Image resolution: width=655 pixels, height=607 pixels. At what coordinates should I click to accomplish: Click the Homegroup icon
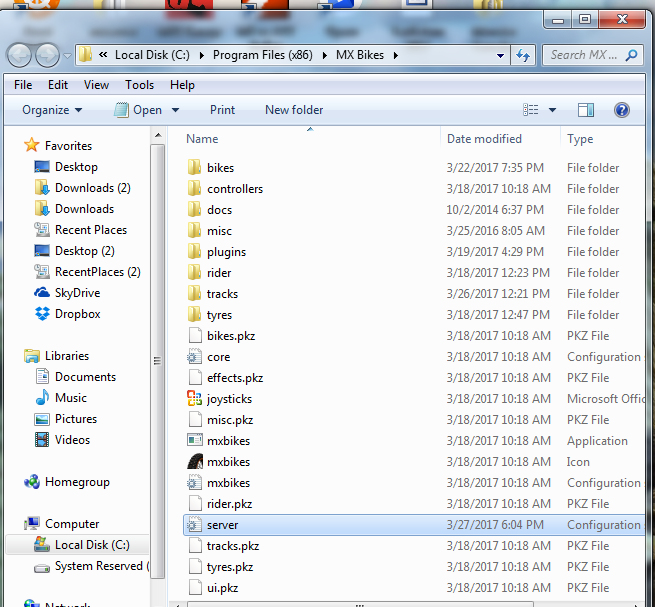tap(32, 482)
